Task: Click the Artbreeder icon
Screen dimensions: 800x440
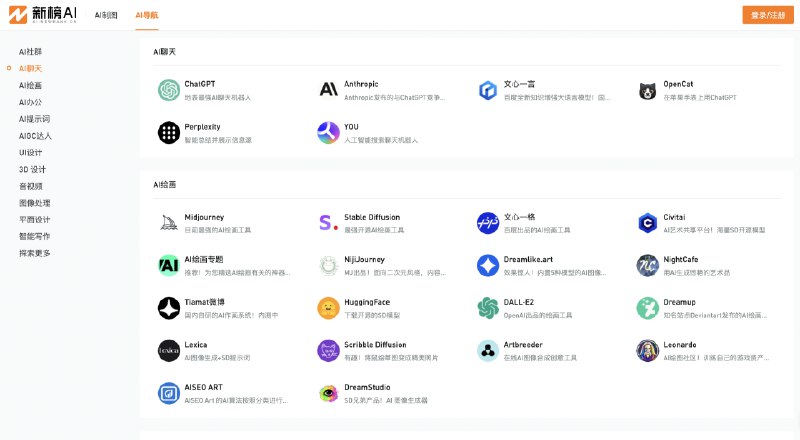Action: click(x=488, y=351)
